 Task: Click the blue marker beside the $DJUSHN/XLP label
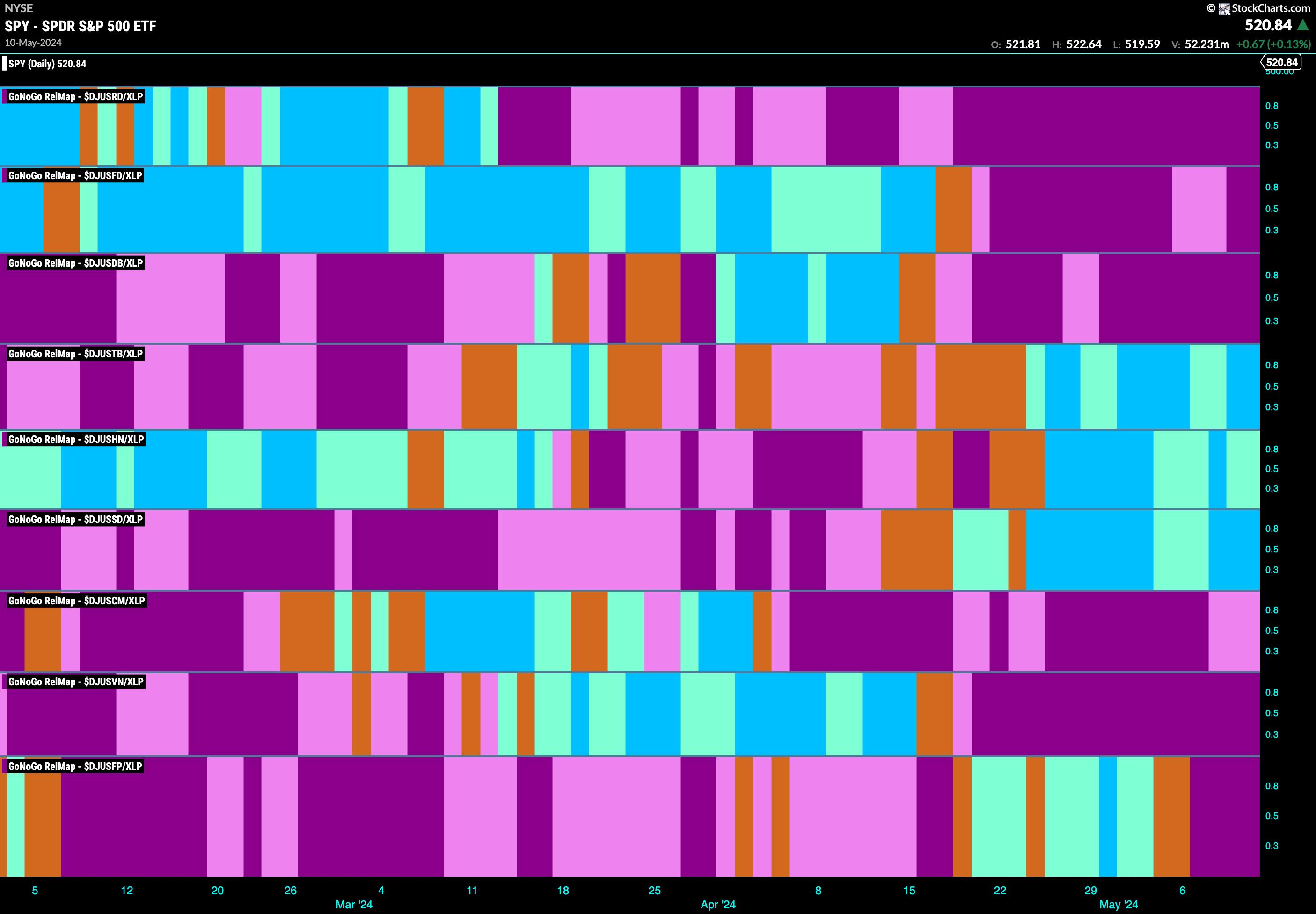(x=5, y=439)
